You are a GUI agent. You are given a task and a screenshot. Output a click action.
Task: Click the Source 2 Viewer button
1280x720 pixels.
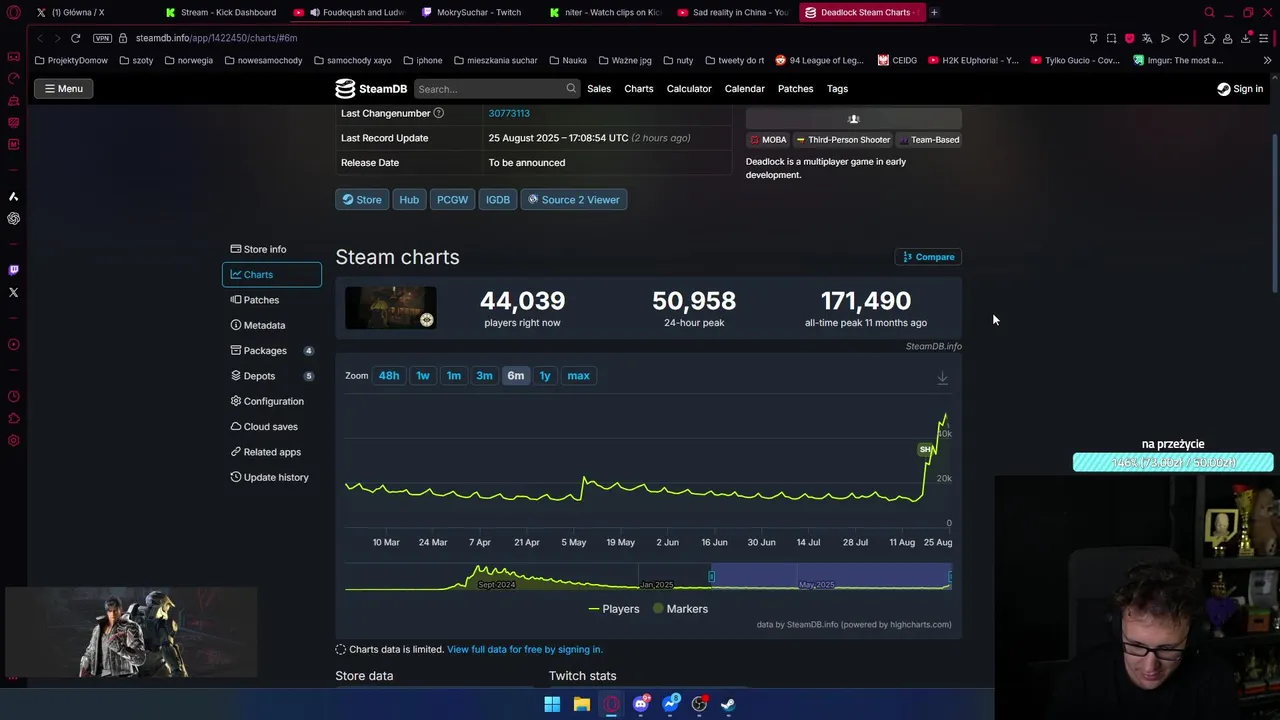[574, 200]
